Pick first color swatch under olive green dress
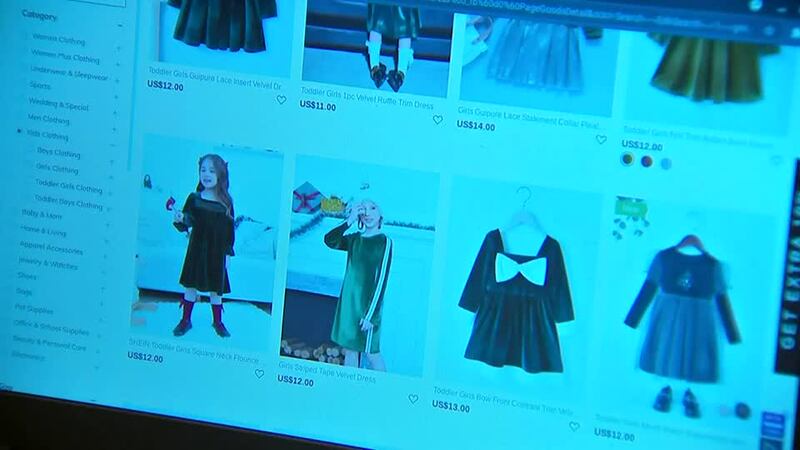This screenshot has height=450, width=800. pyautogui.click(x=628, y=159)
